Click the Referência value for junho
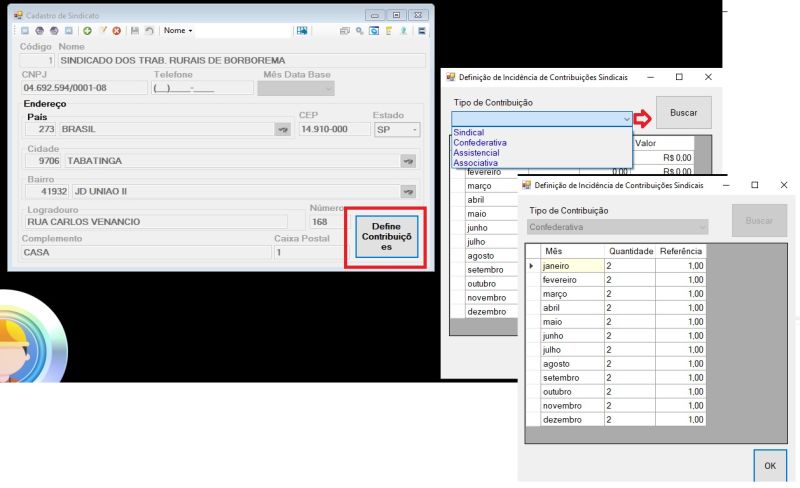 [680, 336]
